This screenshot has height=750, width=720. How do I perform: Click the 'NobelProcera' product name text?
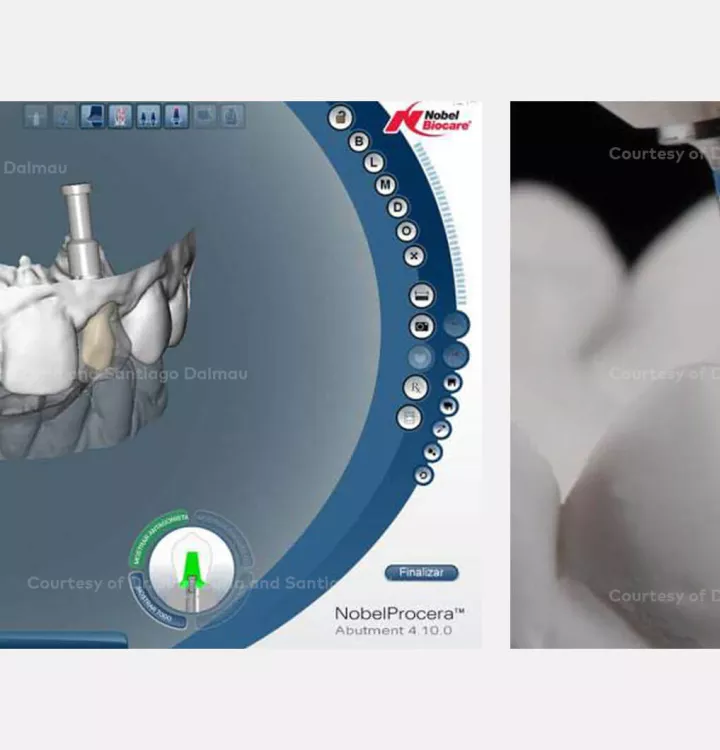click(x=399, y=613)
